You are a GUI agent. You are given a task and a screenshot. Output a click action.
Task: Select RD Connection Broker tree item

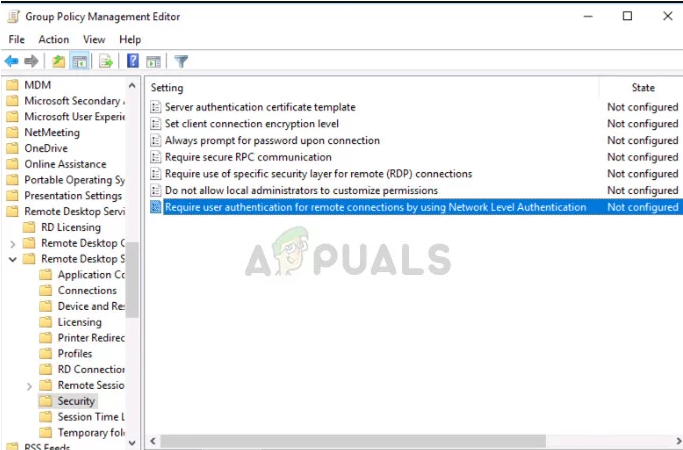coord(91,369)
